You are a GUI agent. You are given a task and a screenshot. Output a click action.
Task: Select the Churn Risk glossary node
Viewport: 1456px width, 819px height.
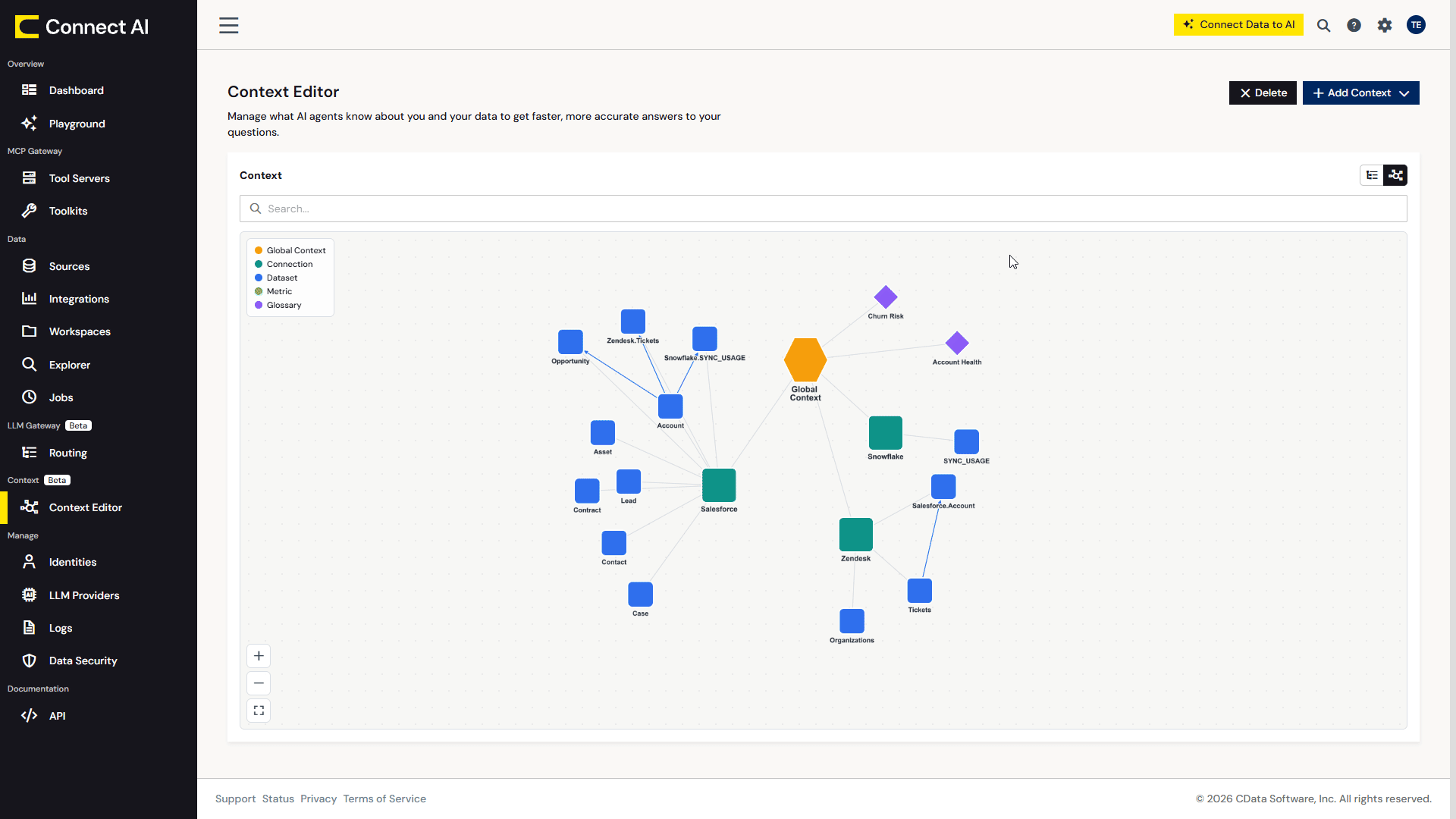pos(886,297)
